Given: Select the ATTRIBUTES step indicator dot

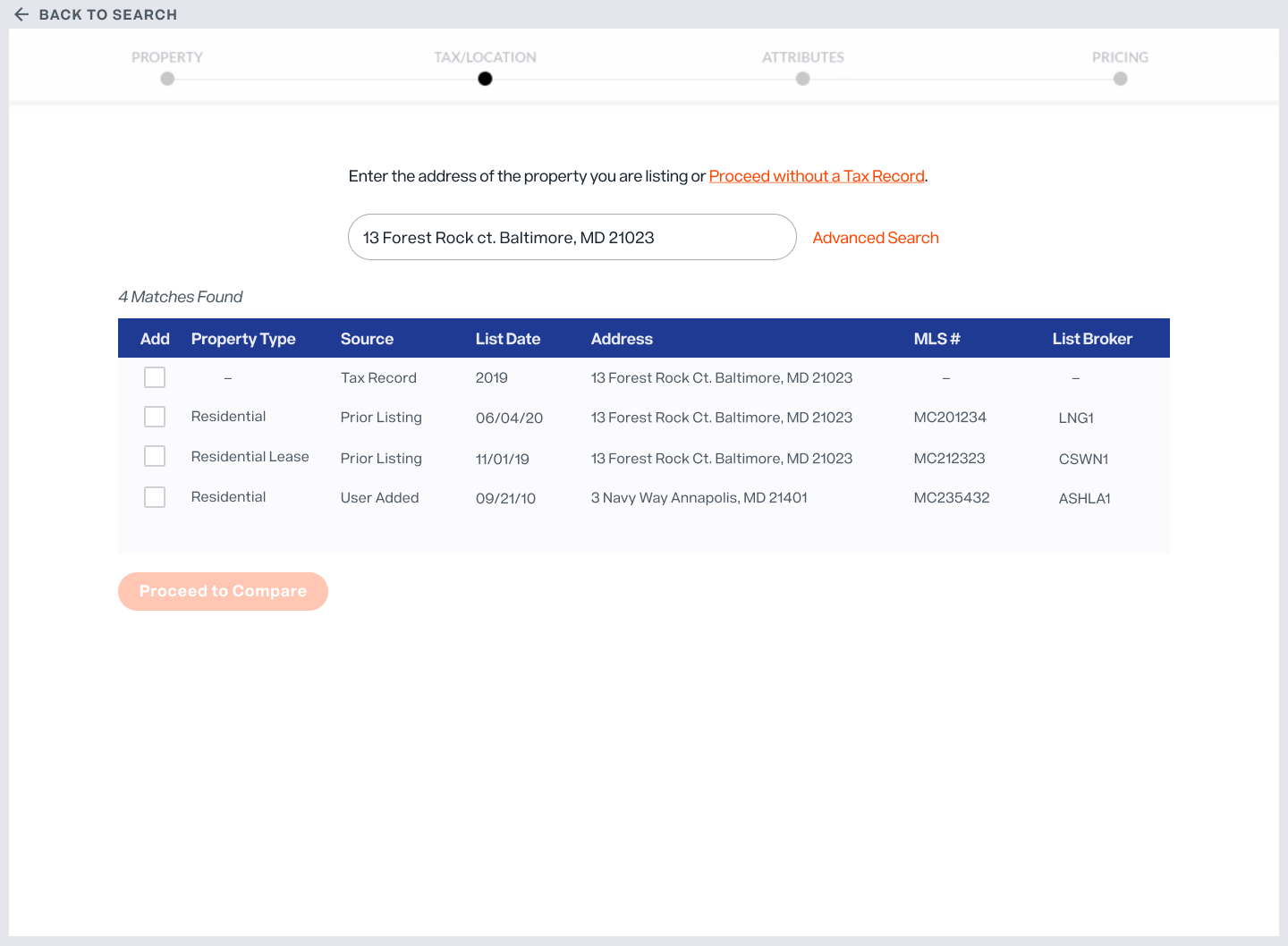Looking at the screenshot, I should [802, 78].
